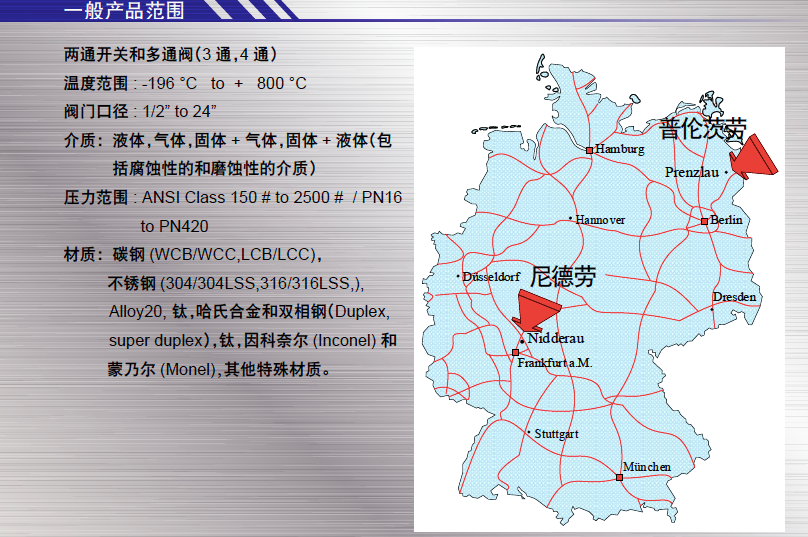
Task: Click the Prenzlau city name label
Action: pyautogui.click(x=692, y=172)
